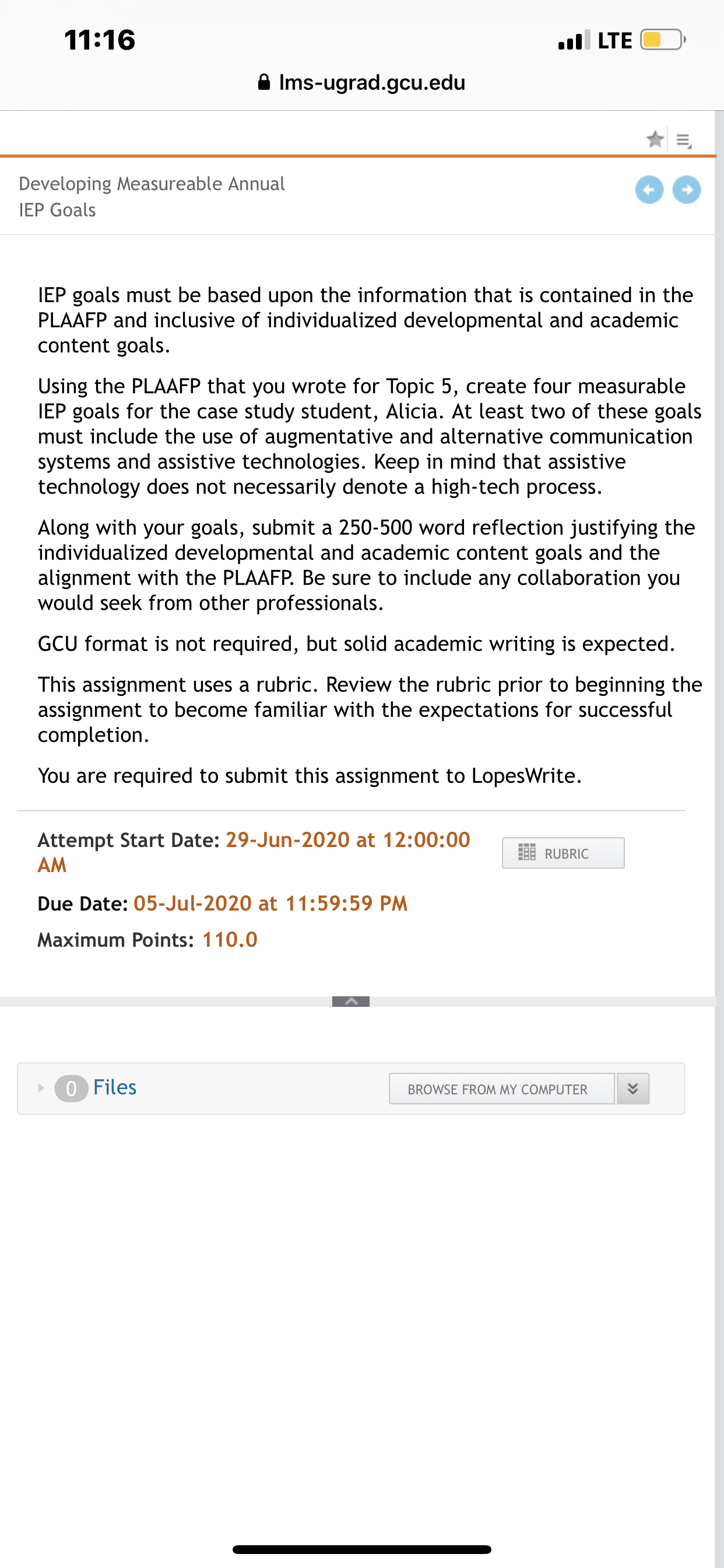Collapse assignment details with up chevron

coord(350,1002)
